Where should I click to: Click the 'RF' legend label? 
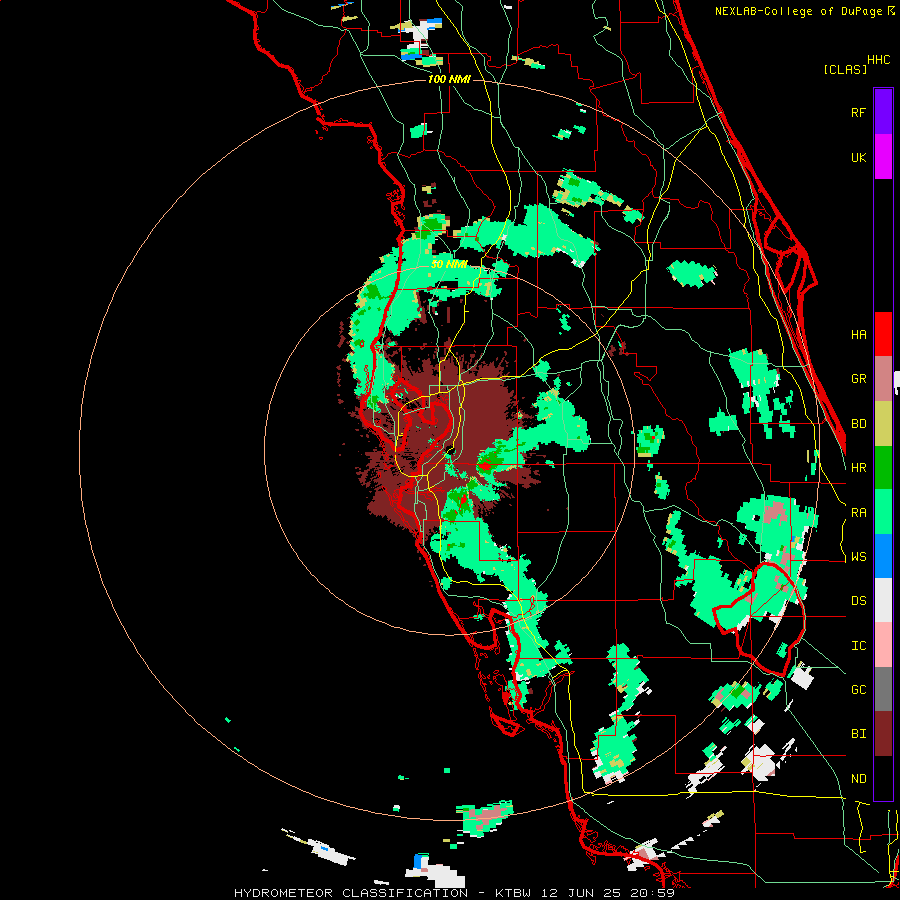click(x=858, y=112)
